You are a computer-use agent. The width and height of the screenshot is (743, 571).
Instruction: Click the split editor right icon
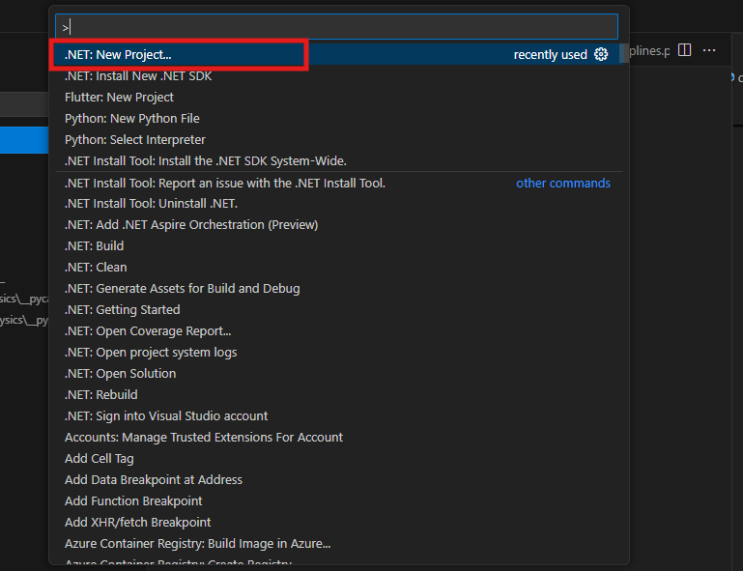[x=684, y=50]
